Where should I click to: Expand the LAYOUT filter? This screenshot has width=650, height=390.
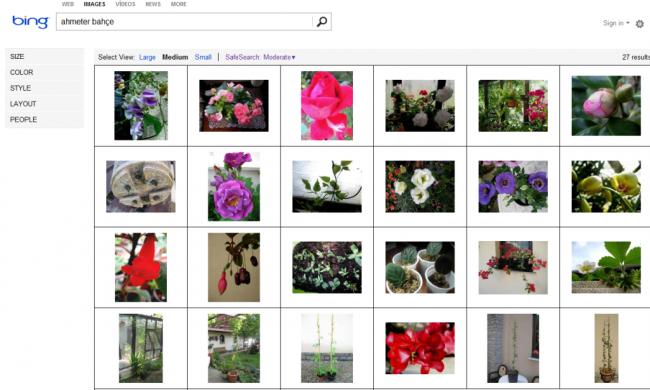pos(44,104)
